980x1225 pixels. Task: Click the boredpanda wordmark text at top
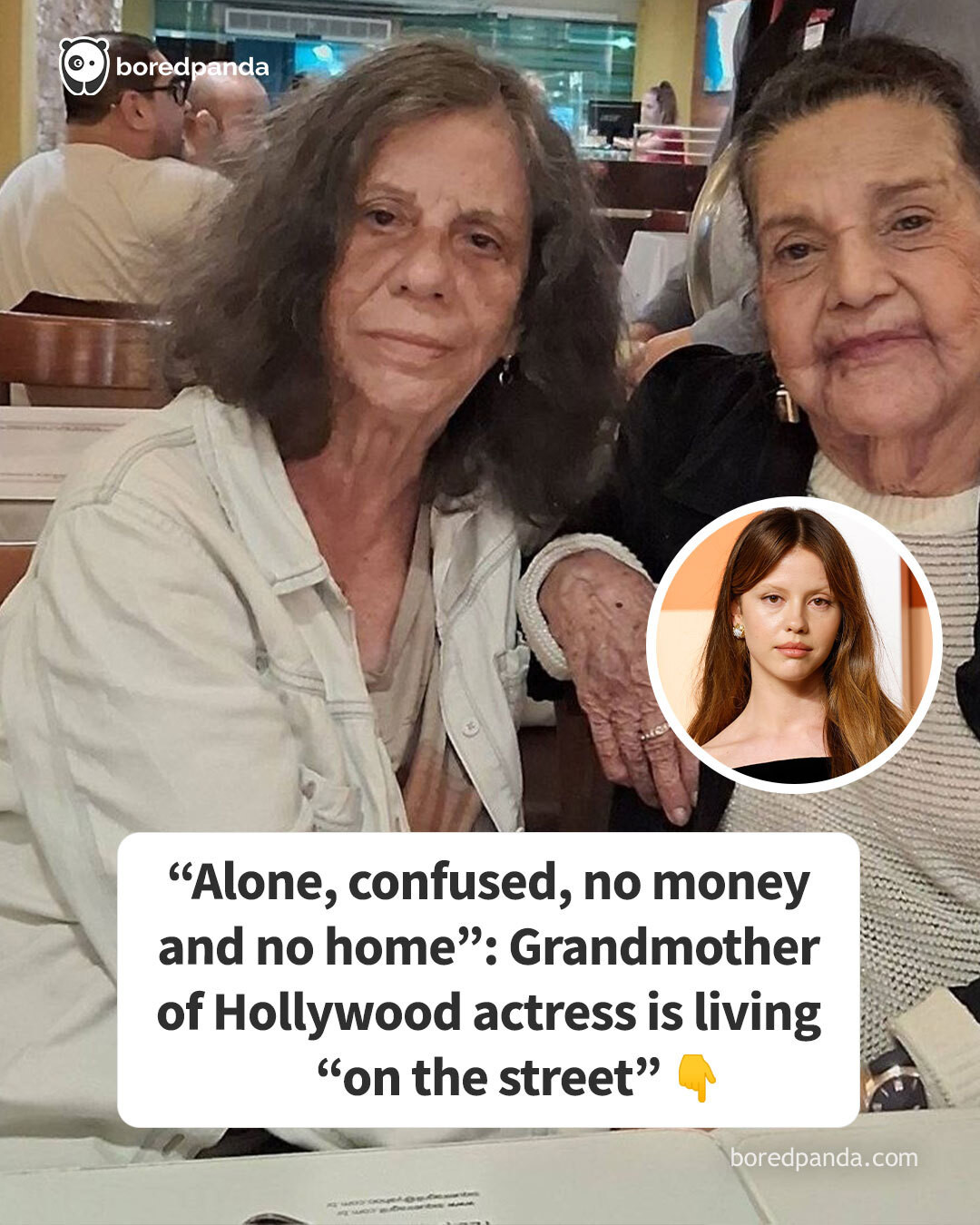192,67
